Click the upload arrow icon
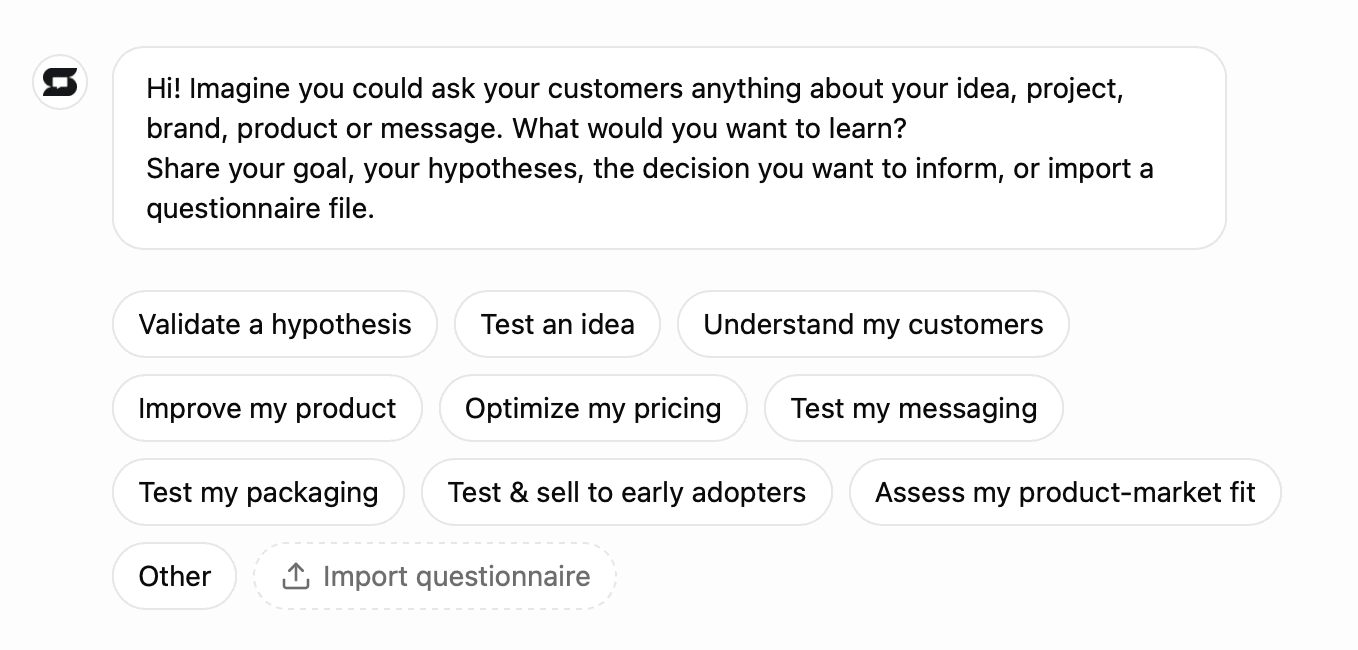The height and width of the screenshot is (650, 1358). (295, 576)
